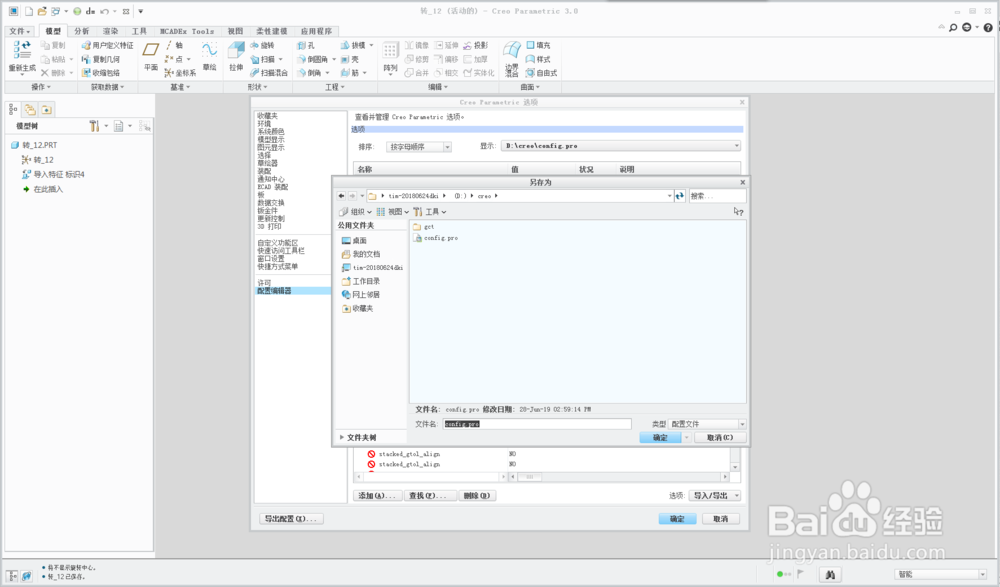This screenshot has height=587, width=1000.
Task: Click 删除(D) button in options dialog
Action: click(476, 496)
